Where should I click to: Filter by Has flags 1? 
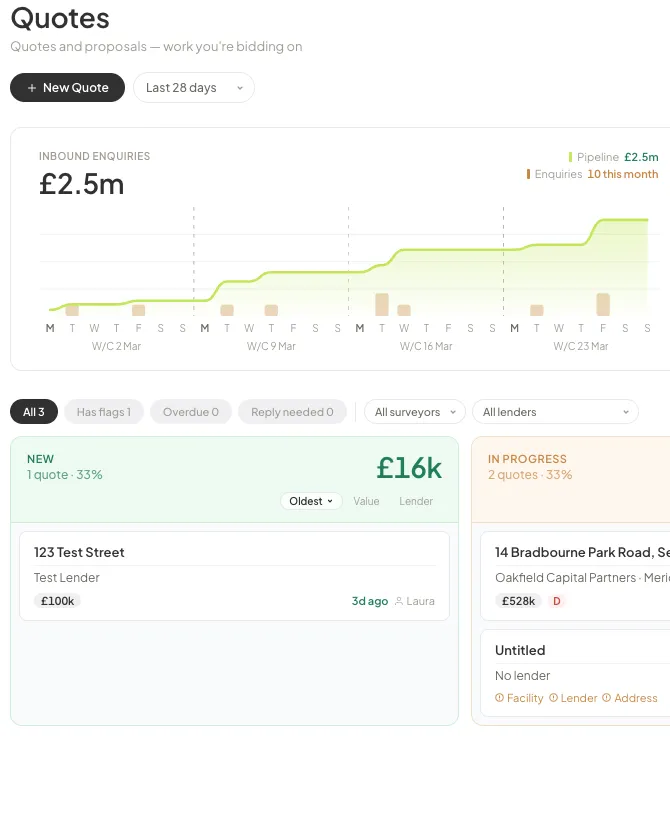click(104, 412)
